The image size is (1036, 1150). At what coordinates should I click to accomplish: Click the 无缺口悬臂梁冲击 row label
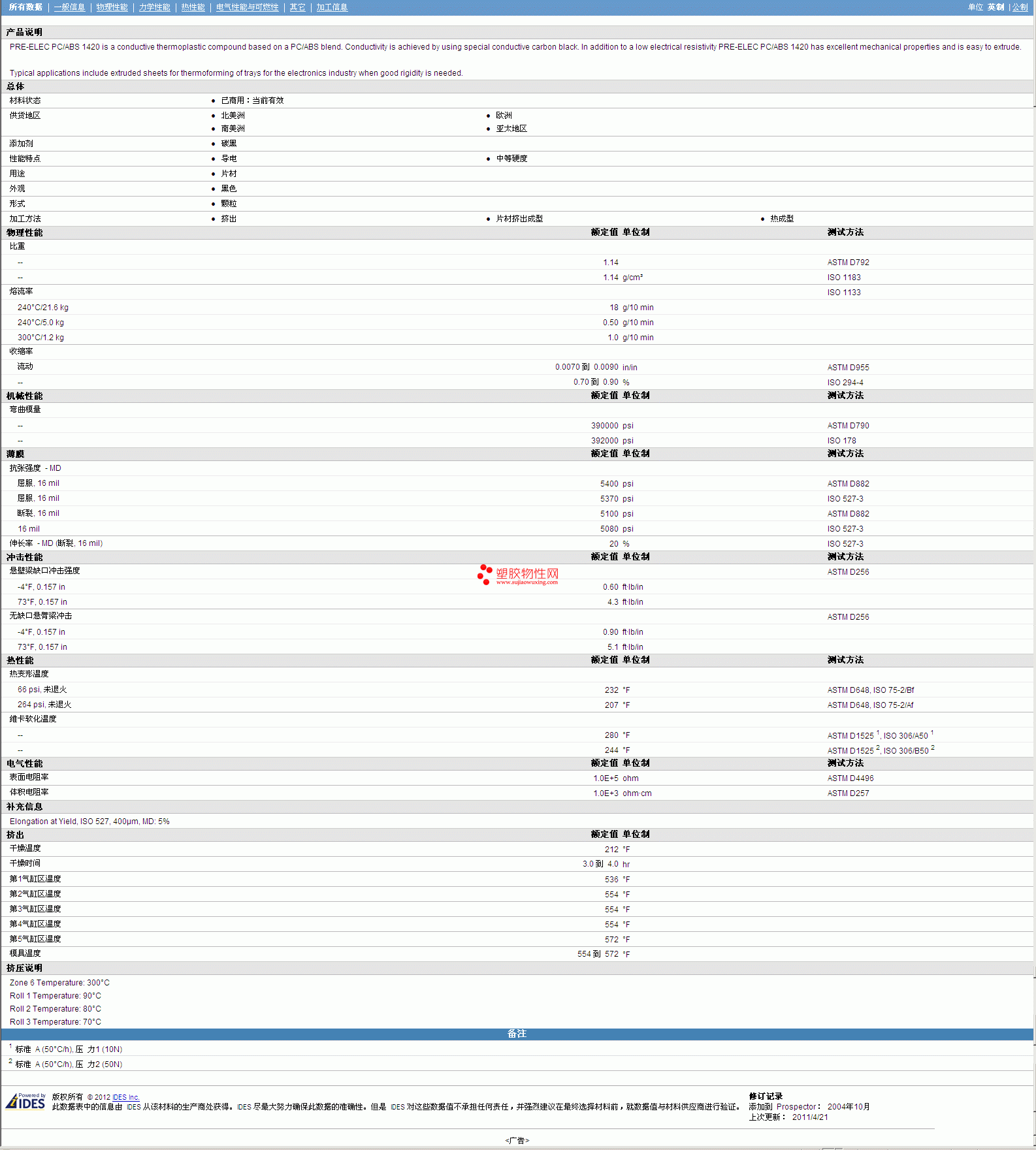pos(40,616)
